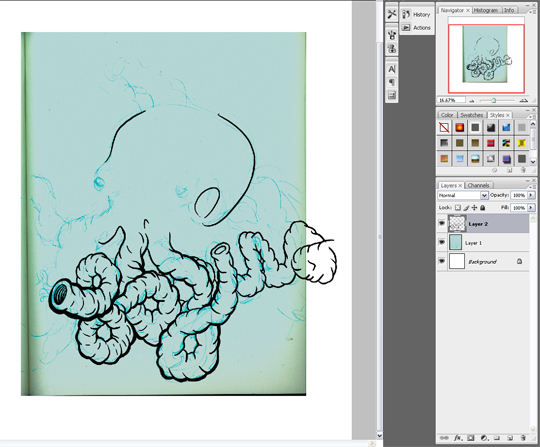
Task: Hide Layer 1 using its eye icon
Action: click(x=442, y=242)
